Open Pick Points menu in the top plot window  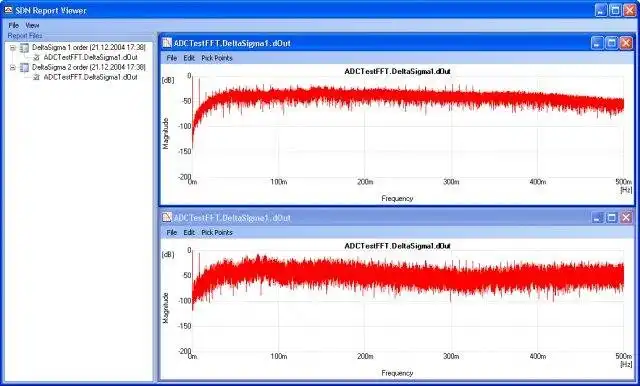point(217,58)
